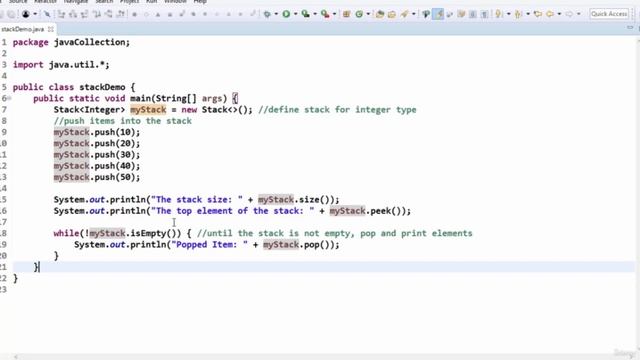The image size is (640, 360).
Task: Expand the Coverage dropdown arrow
Action: 315,14
